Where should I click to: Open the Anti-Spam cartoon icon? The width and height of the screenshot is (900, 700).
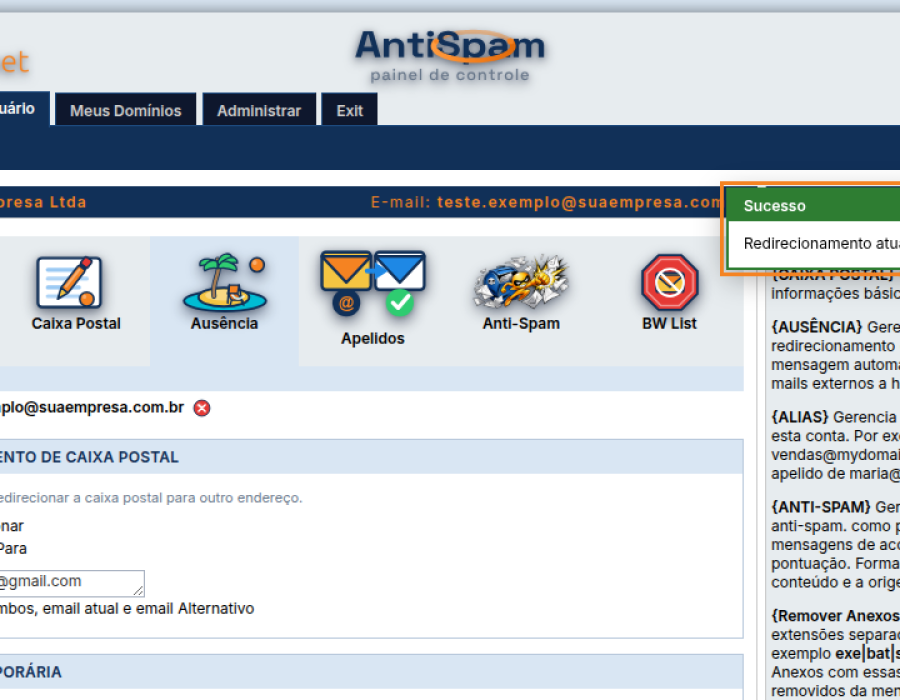coord(521,282)
